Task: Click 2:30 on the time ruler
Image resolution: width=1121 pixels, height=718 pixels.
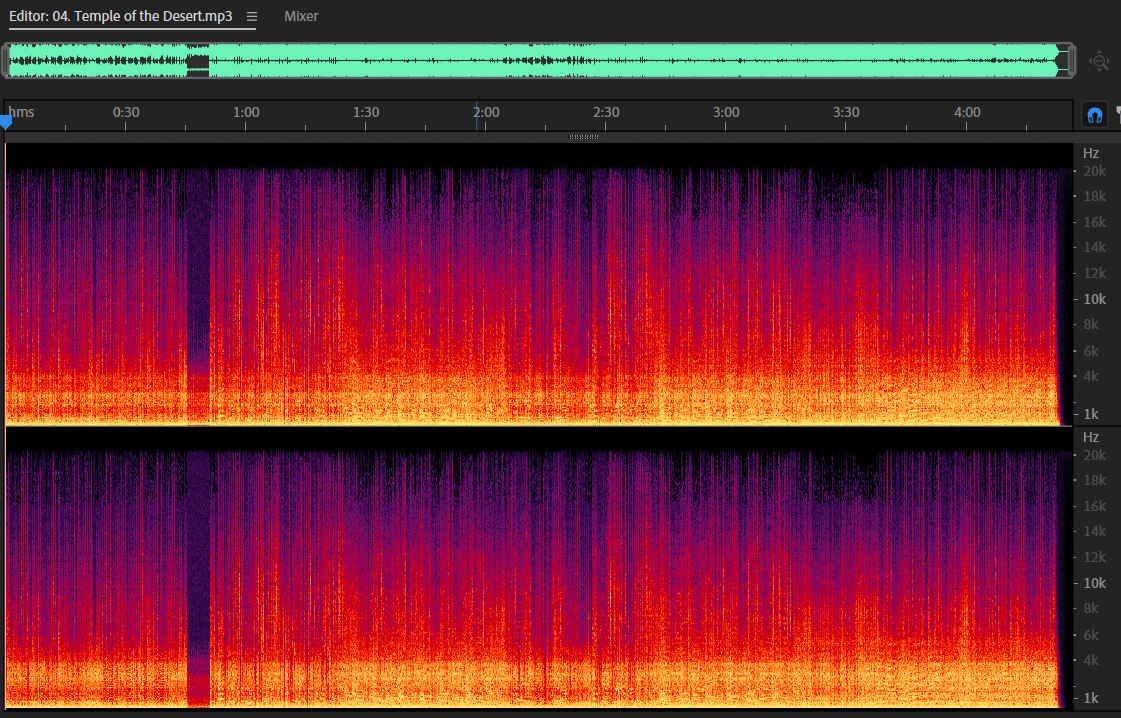Action: [x=606, y=112]
